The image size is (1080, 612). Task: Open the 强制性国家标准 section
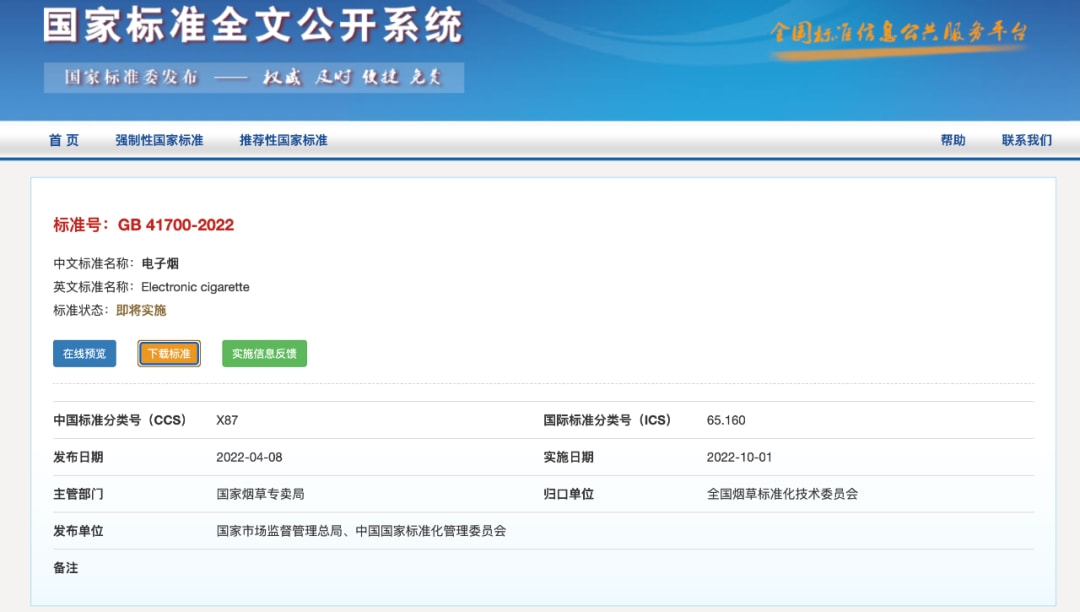(x=159, y=140)
